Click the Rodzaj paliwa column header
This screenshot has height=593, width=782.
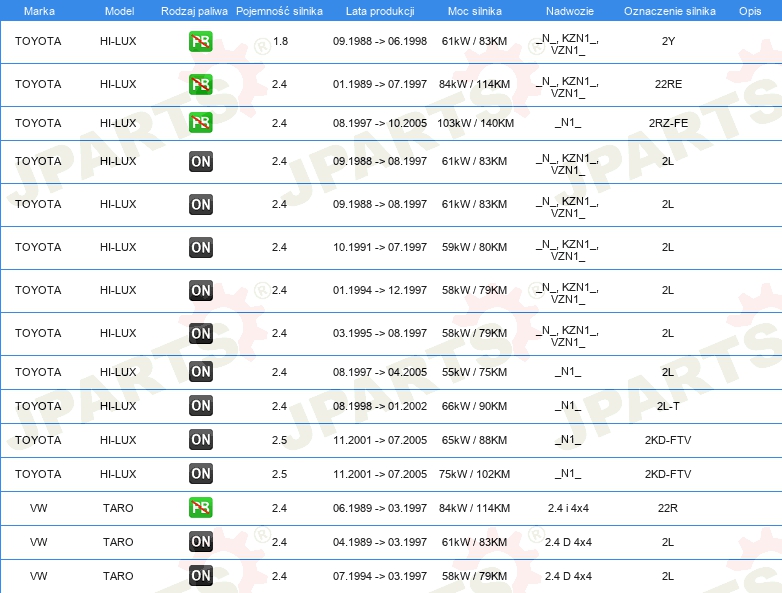point(194,11)
